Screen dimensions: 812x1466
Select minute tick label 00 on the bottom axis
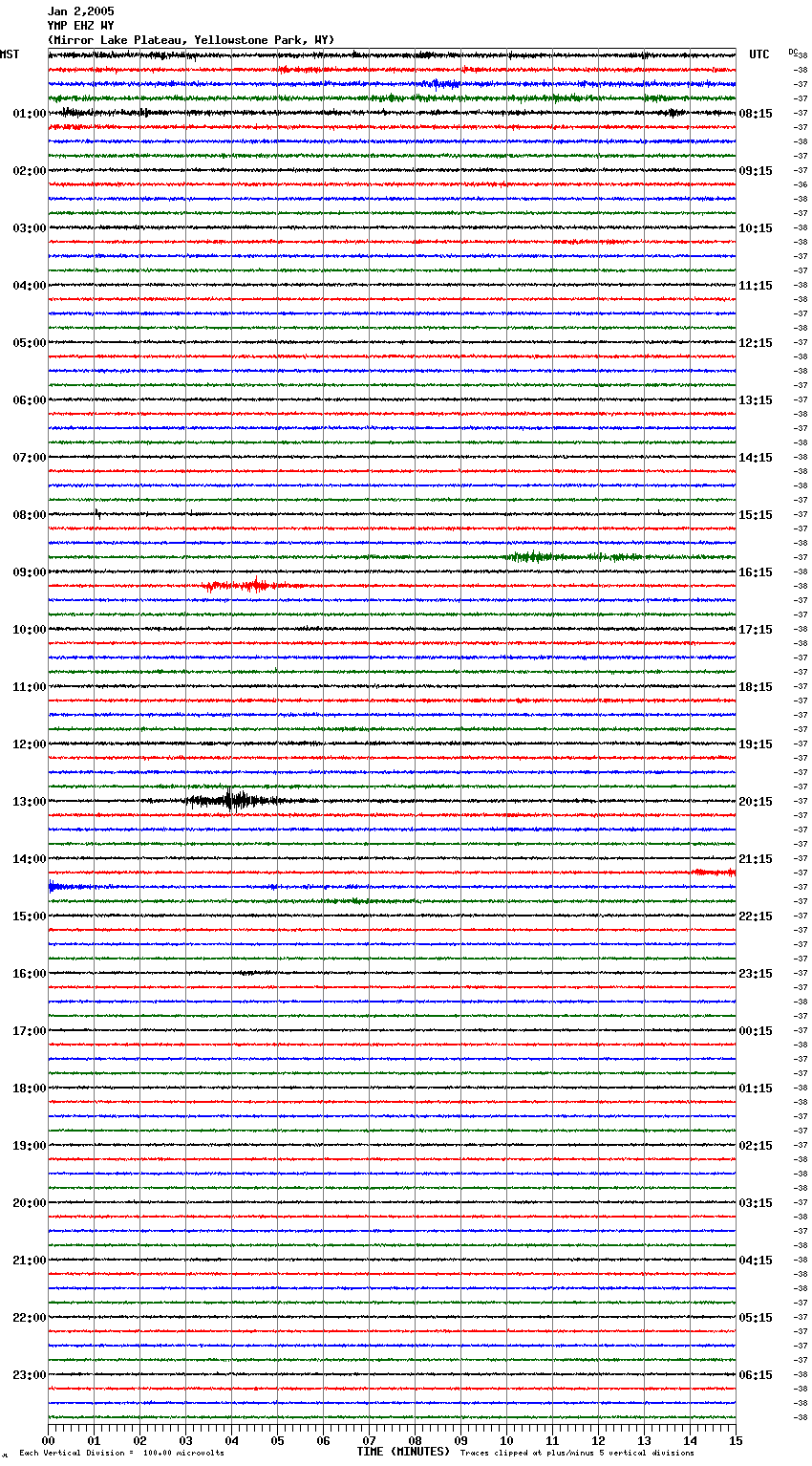(x=48, y=1440)
